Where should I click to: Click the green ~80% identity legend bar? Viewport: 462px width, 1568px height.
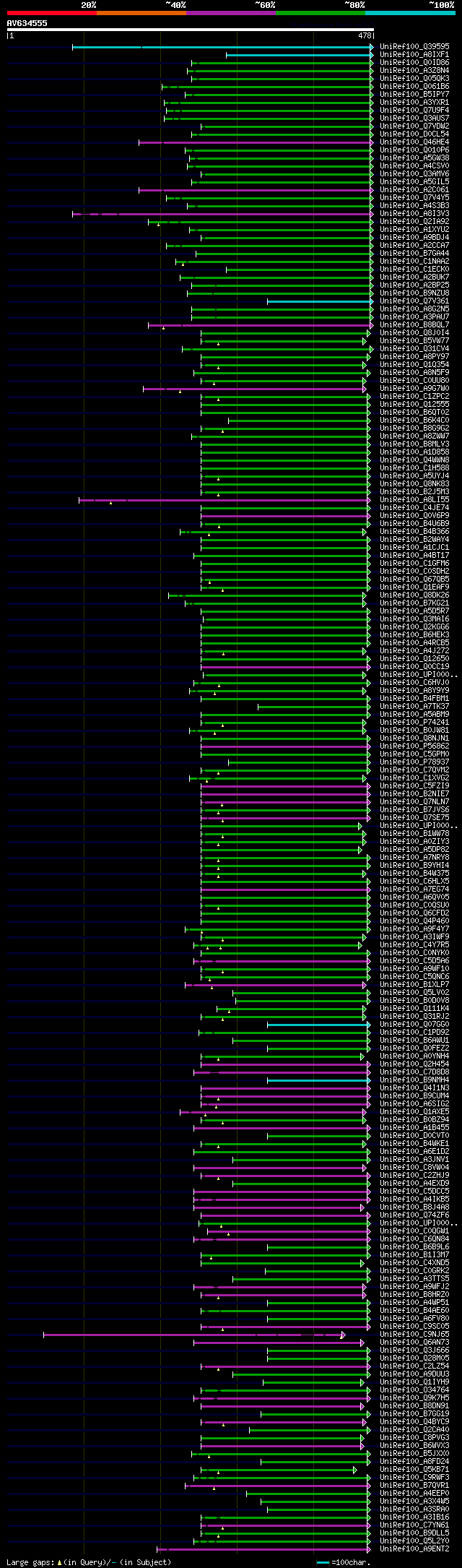click(321, 13)
